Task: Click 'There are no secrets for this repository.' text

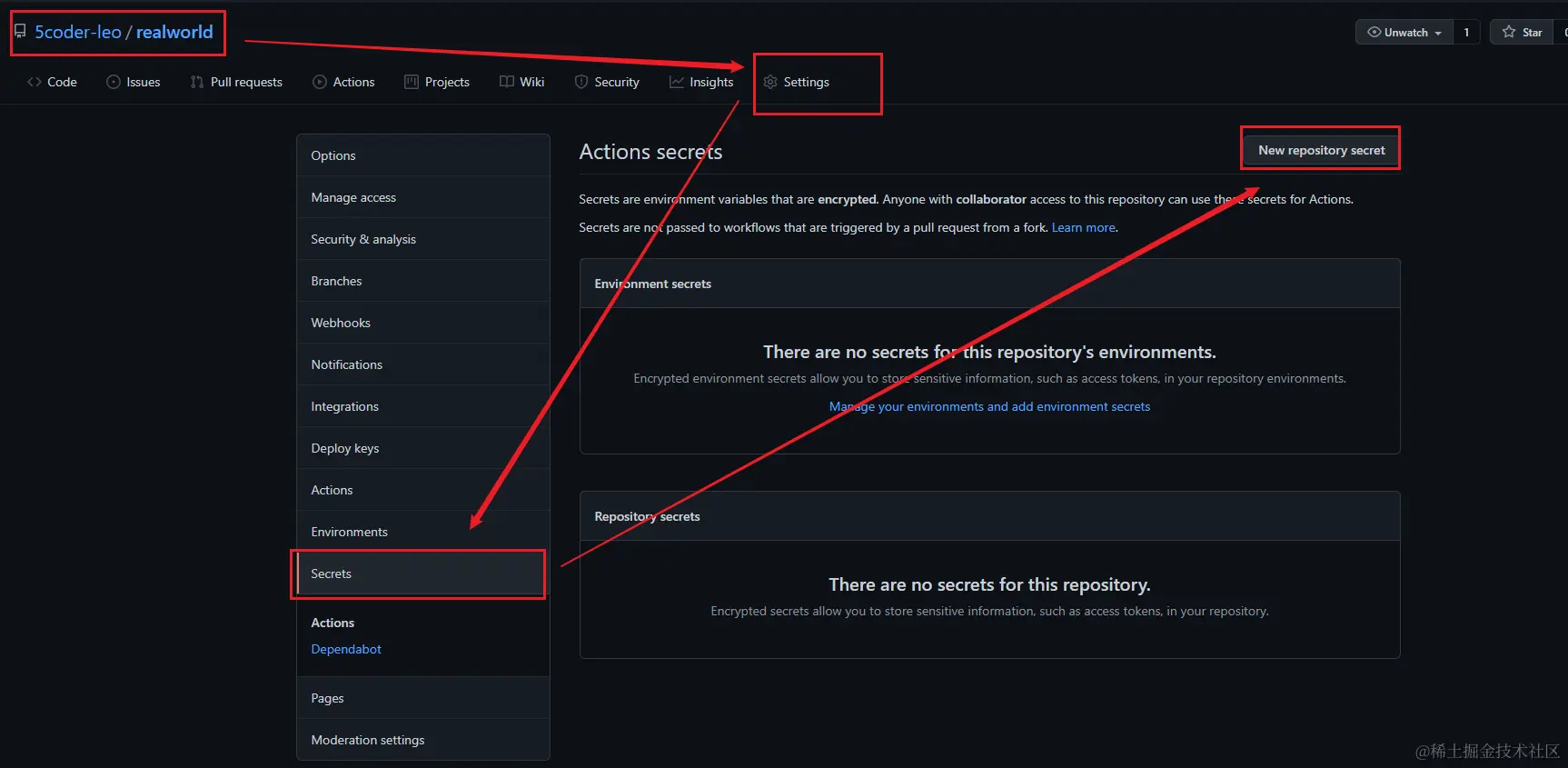Action: click(989, 584)
